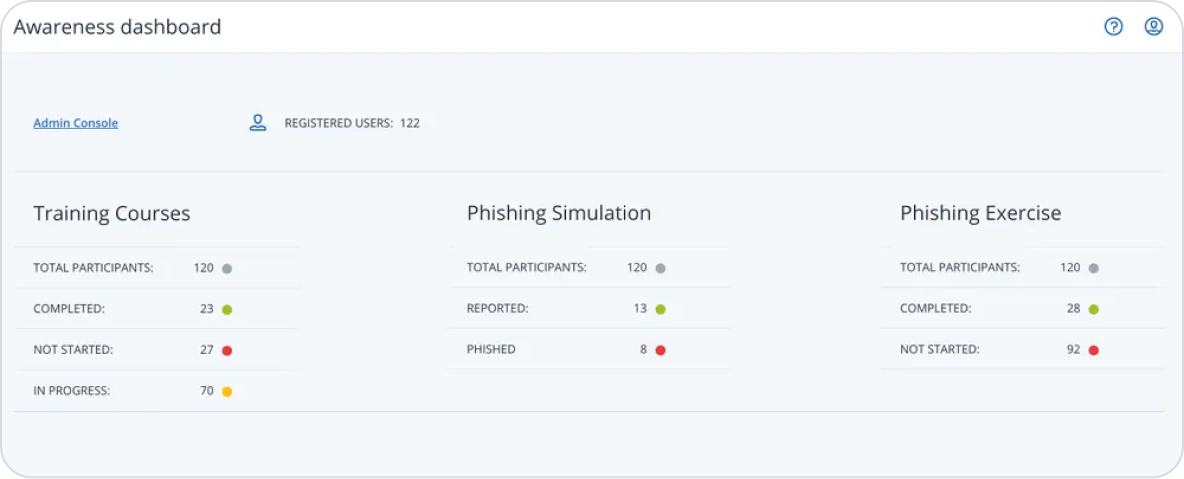Click the In Progress value 70
The width and height of the screenshot is (1184, 479).
pyautogui.click(x=206, y=391)
